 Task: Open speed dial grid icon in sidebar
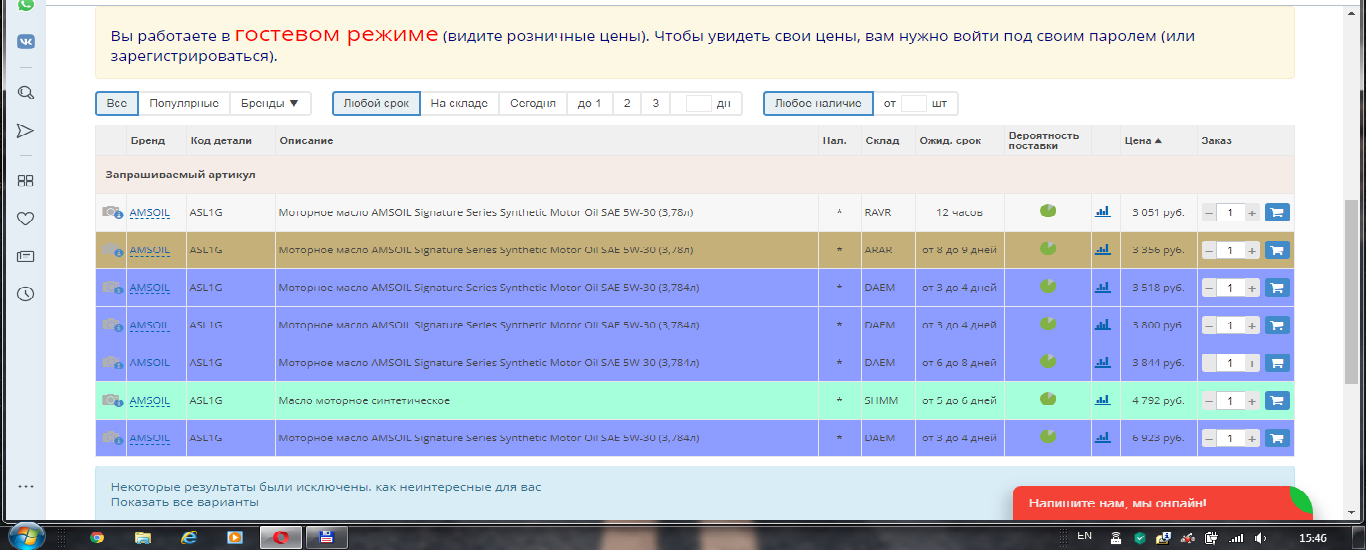click(26, 181)
